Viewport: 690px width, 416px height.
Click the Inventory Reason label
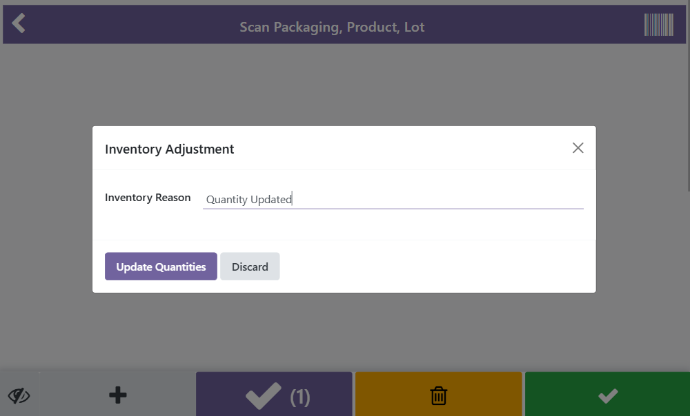[147, 198]
